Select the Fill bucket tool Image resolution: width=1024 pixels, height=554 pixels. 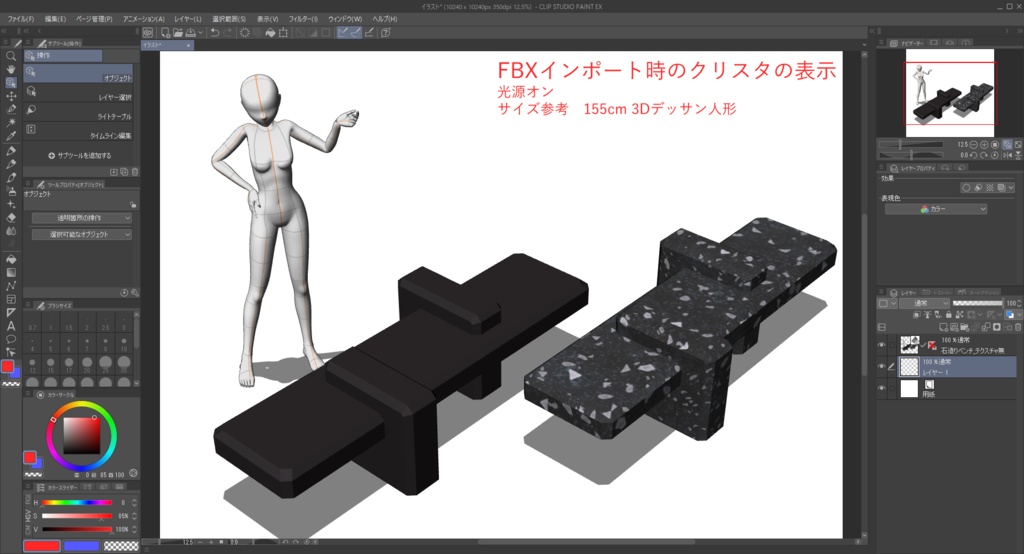[10, 259]
